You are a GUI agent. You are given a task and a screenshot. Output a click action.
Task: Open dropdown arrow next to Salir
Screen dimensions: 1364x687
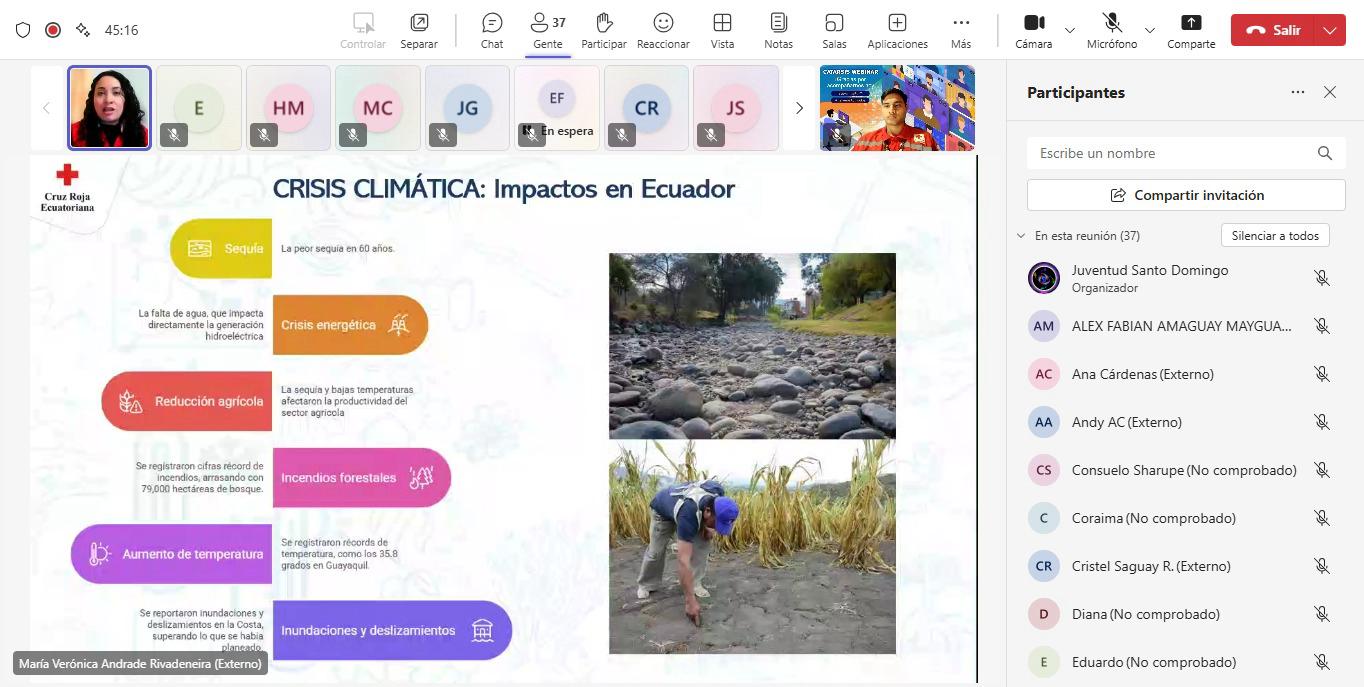tap(1329, 30)
